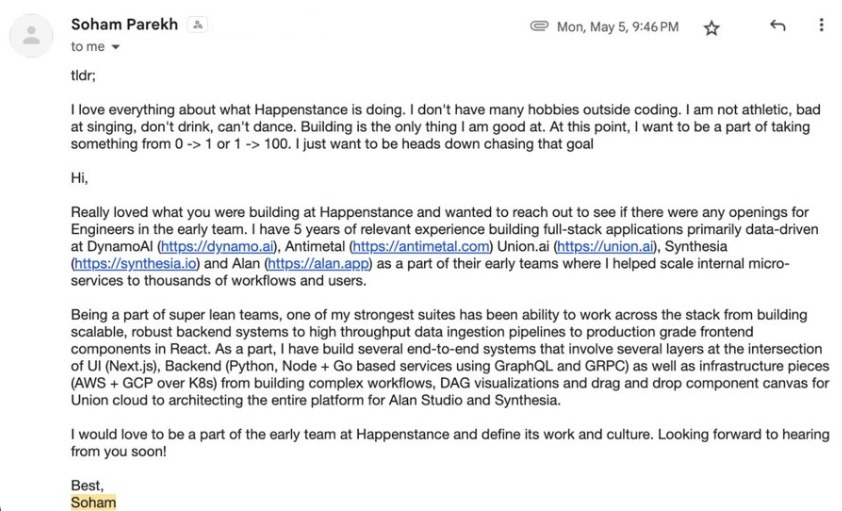Reply using the arrow icon
The width and height of the screenshot is (842, 511).
777,27
